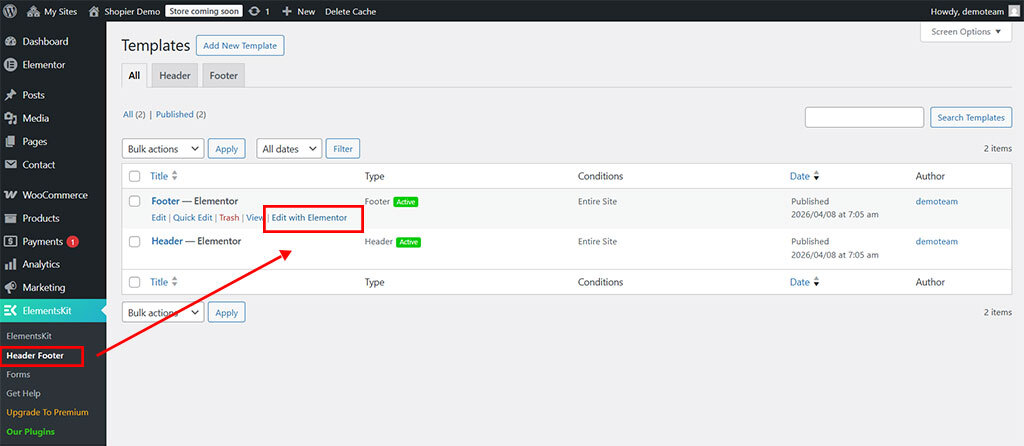
Task: Click the Media icon in sidebar
Action: coord(10,118)
